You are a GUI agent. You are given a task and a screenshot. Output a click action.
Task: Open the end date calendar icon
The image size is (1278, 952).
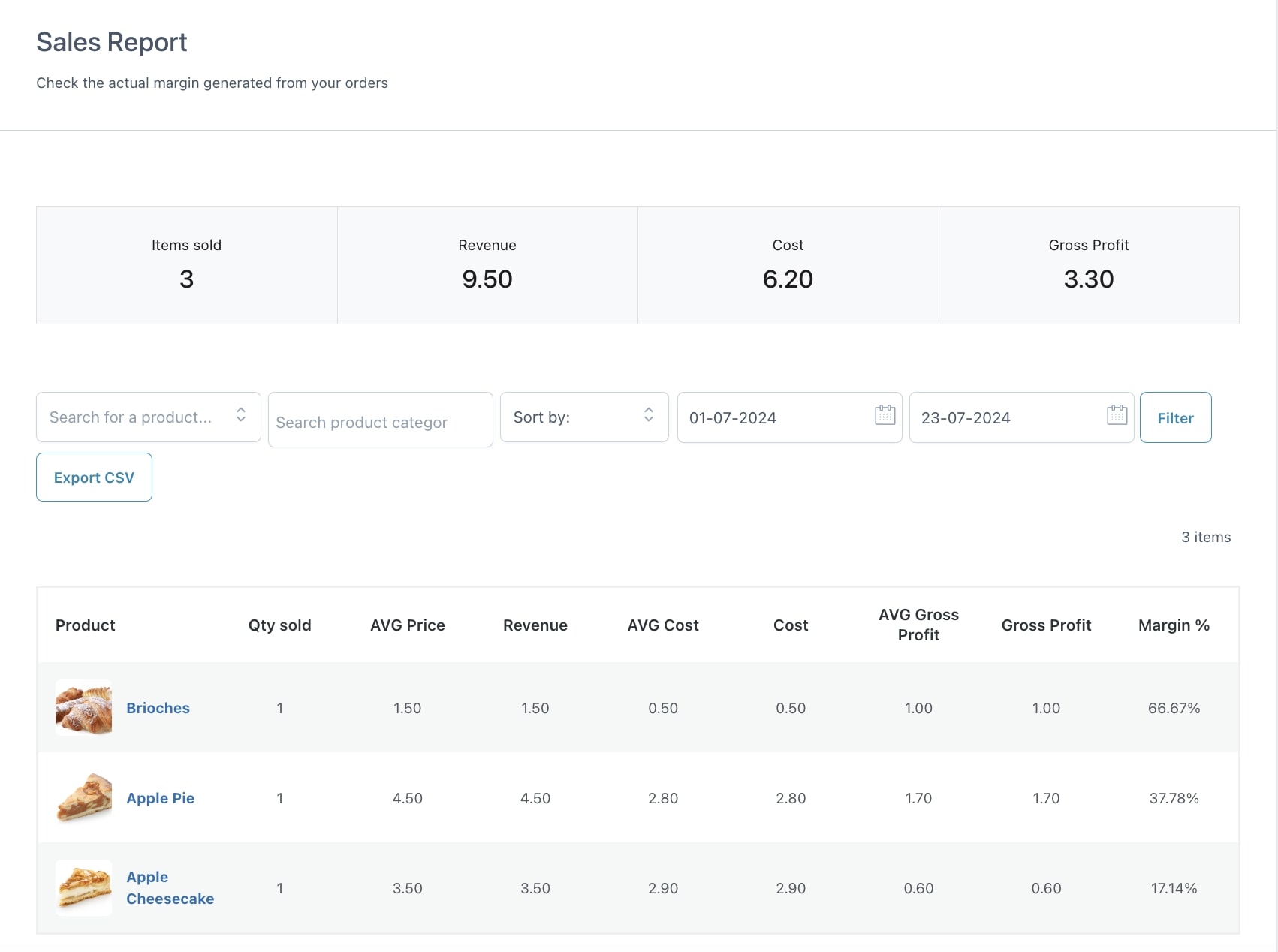1117,415
